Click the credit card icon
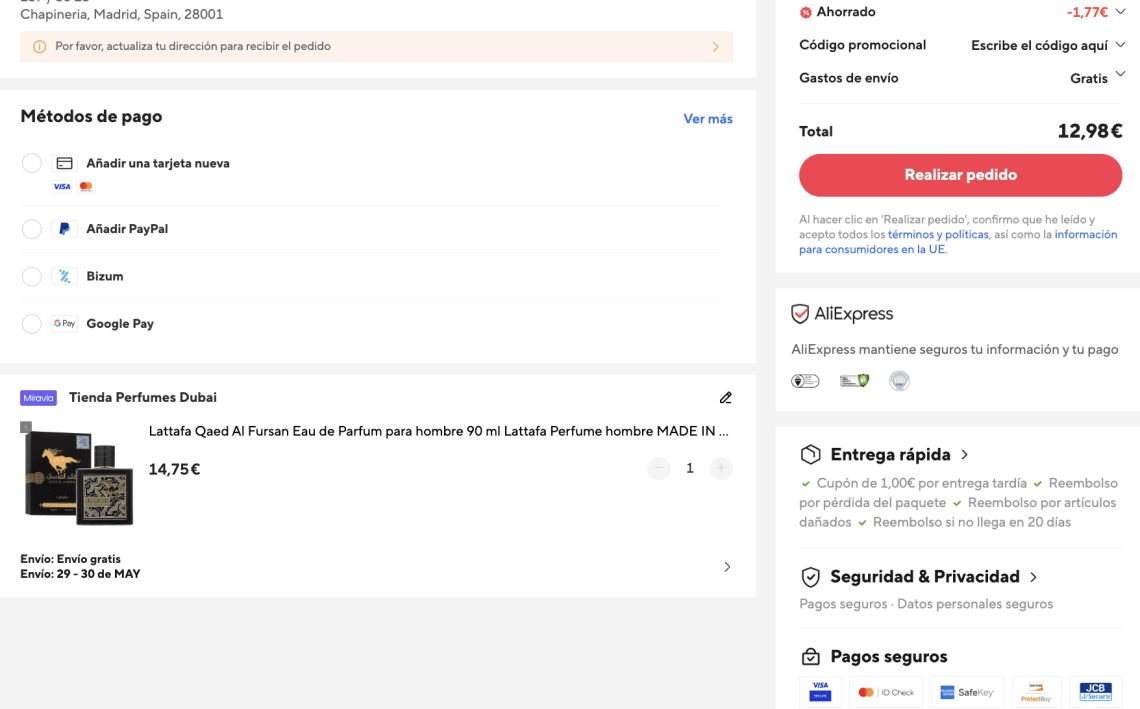The width and height of the screenshot is (1140, 709). pyautogui.click(x=65, y=164)
